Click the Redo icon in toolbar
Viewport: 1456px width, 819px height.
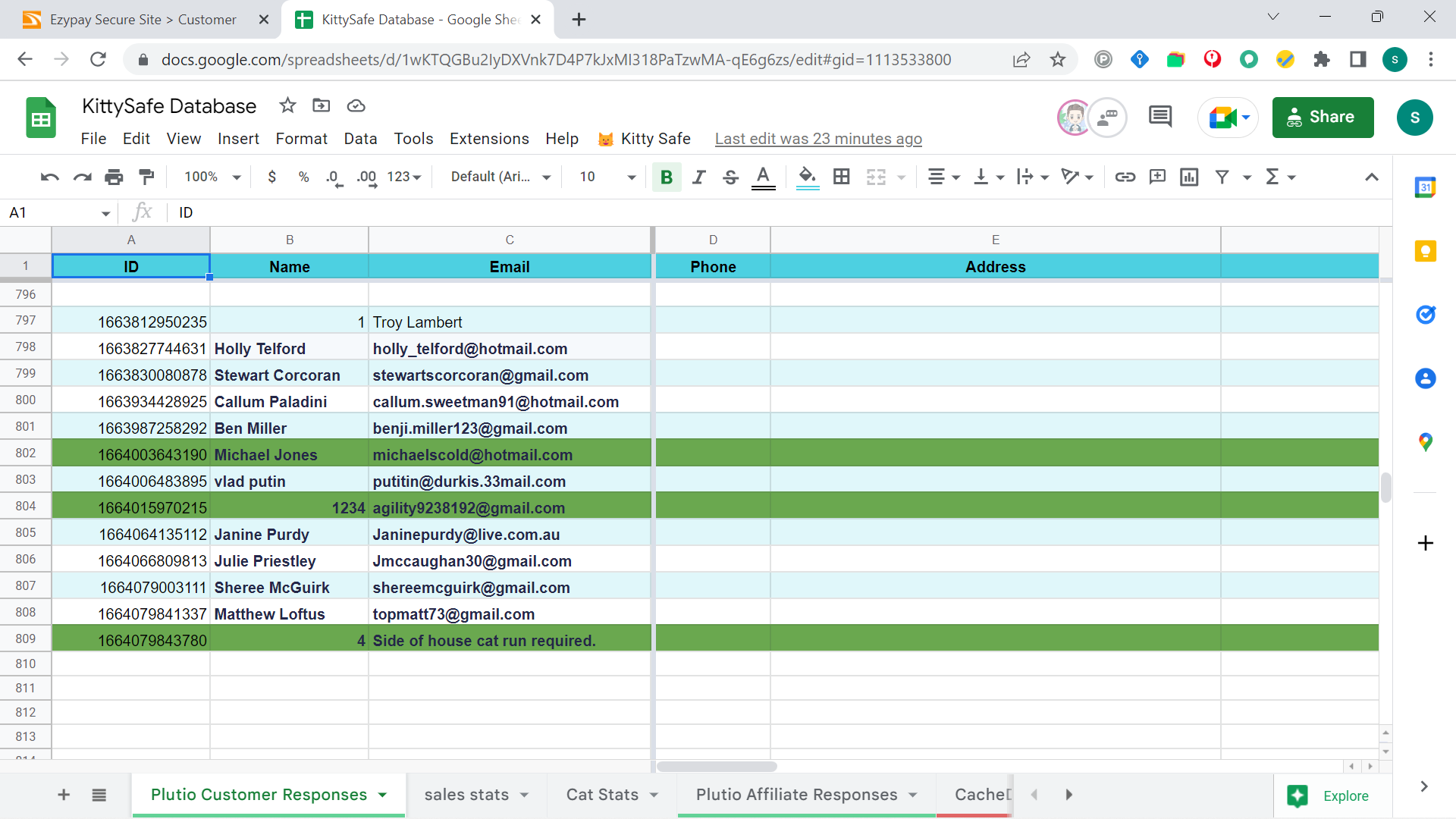82,177
